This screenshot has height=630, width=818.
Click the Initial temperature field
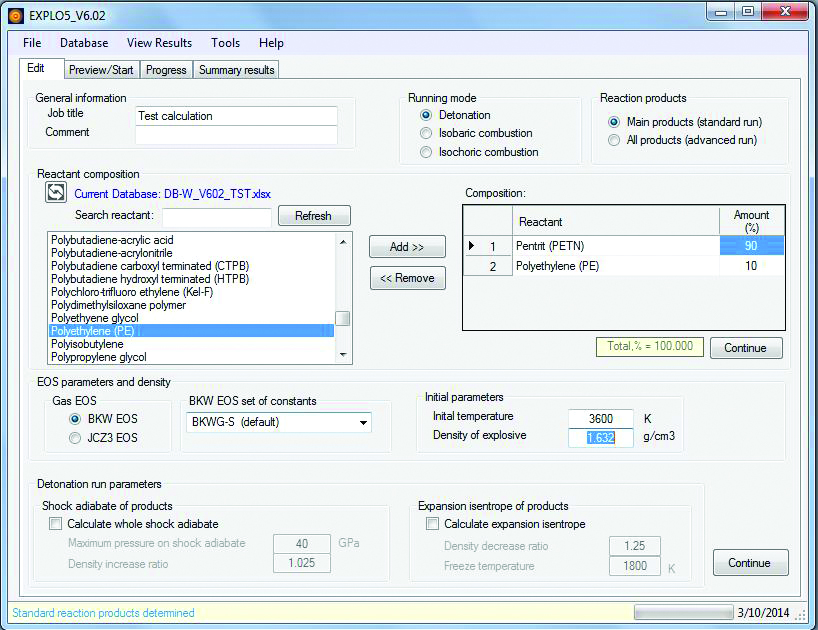(600, 419)
